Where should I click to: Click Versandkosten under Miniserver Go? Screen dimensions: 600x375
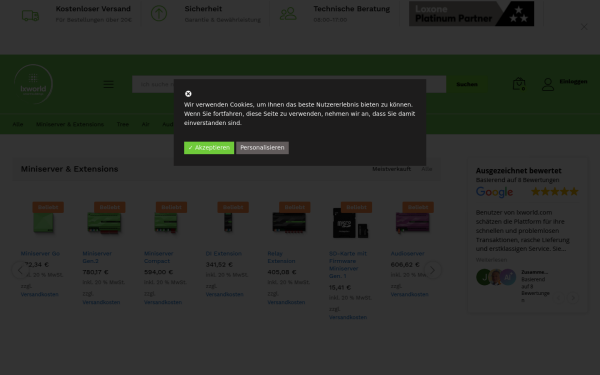[x=39, y=294]
